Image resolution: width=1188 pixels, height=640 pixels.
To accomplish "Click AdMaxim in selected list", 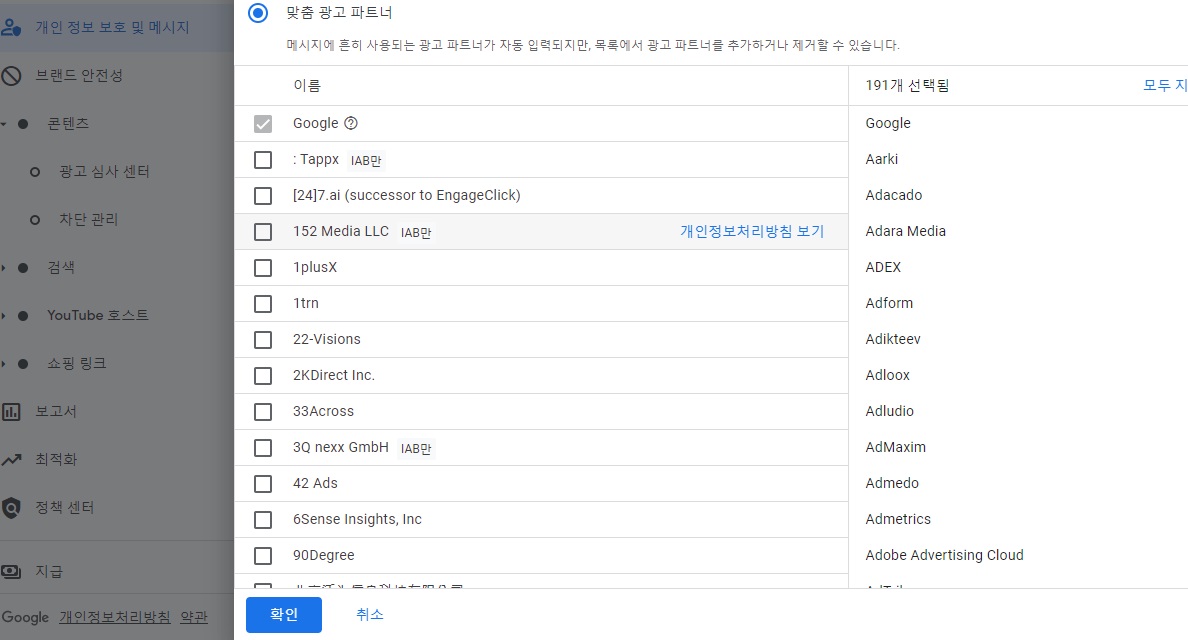I will pyautogui.click(x=896, y=447).
